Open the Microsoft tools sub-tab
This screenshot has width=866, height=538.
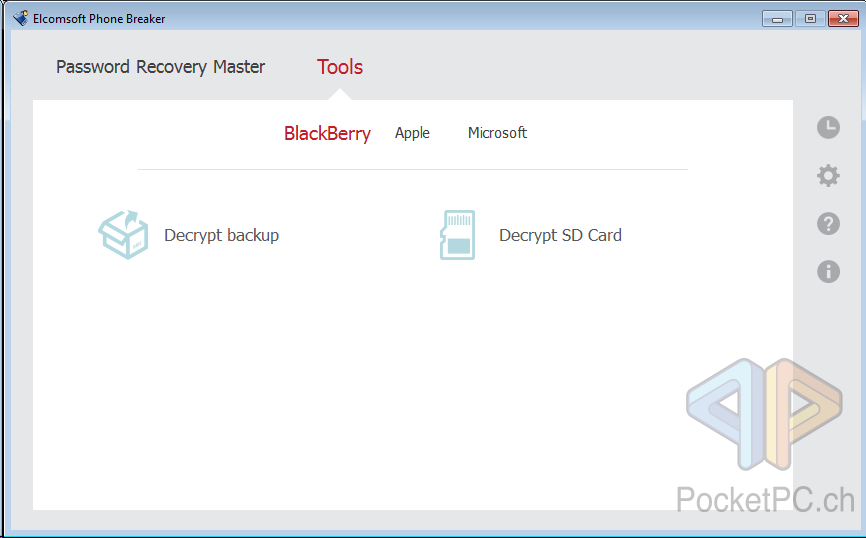pyautogui.click(x=497, y=133)
